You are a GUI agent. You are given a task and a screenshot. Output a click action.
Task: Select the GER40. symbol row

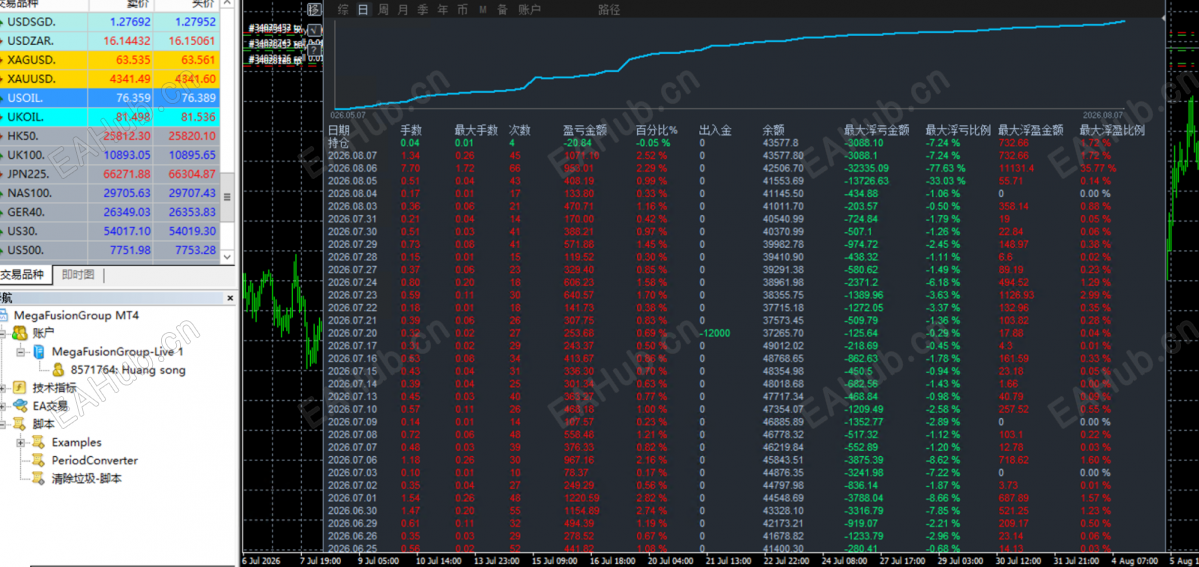pos(110,213)
